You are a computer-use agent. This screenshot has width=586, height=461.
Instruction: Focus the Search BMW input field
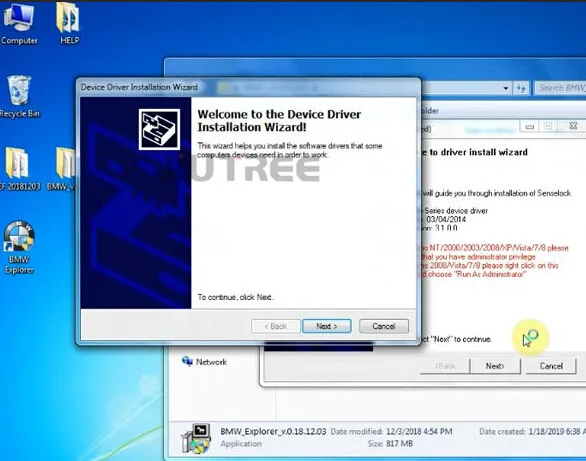560,88
